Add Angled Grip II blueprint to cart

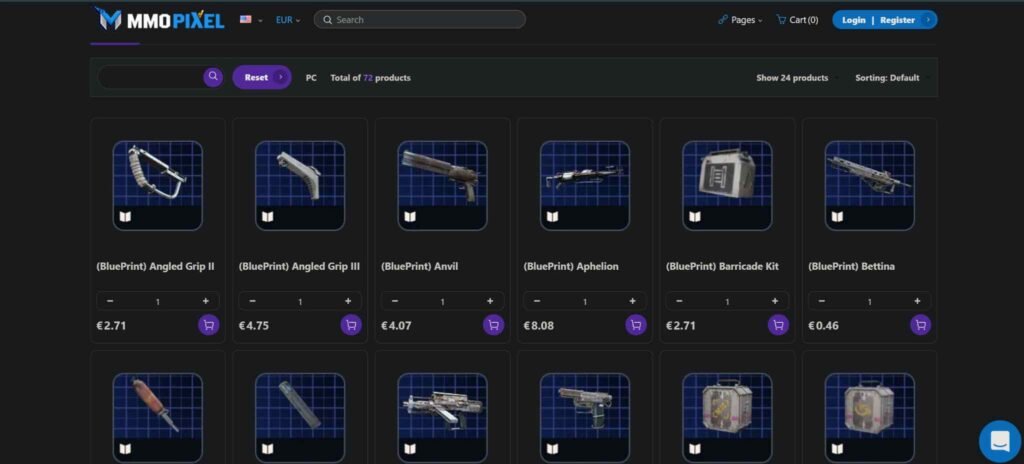click(208, 325)
